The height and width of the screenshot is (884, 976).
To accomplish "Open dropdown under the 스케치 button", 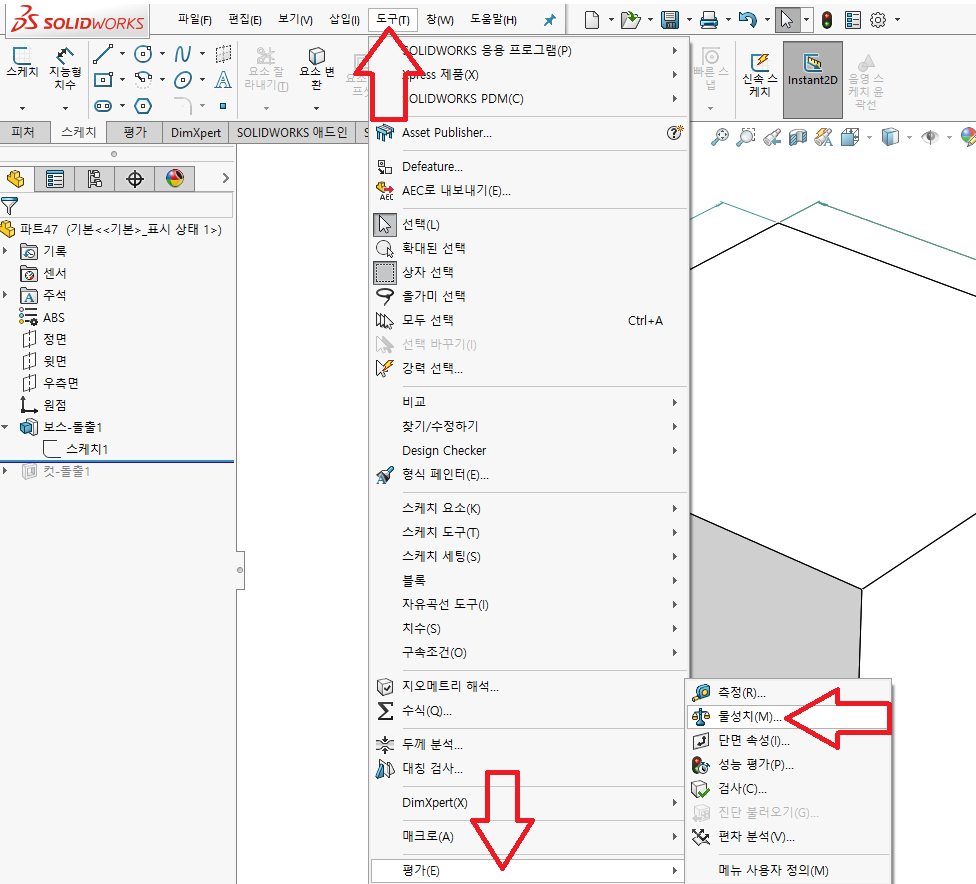I will 22,108.
